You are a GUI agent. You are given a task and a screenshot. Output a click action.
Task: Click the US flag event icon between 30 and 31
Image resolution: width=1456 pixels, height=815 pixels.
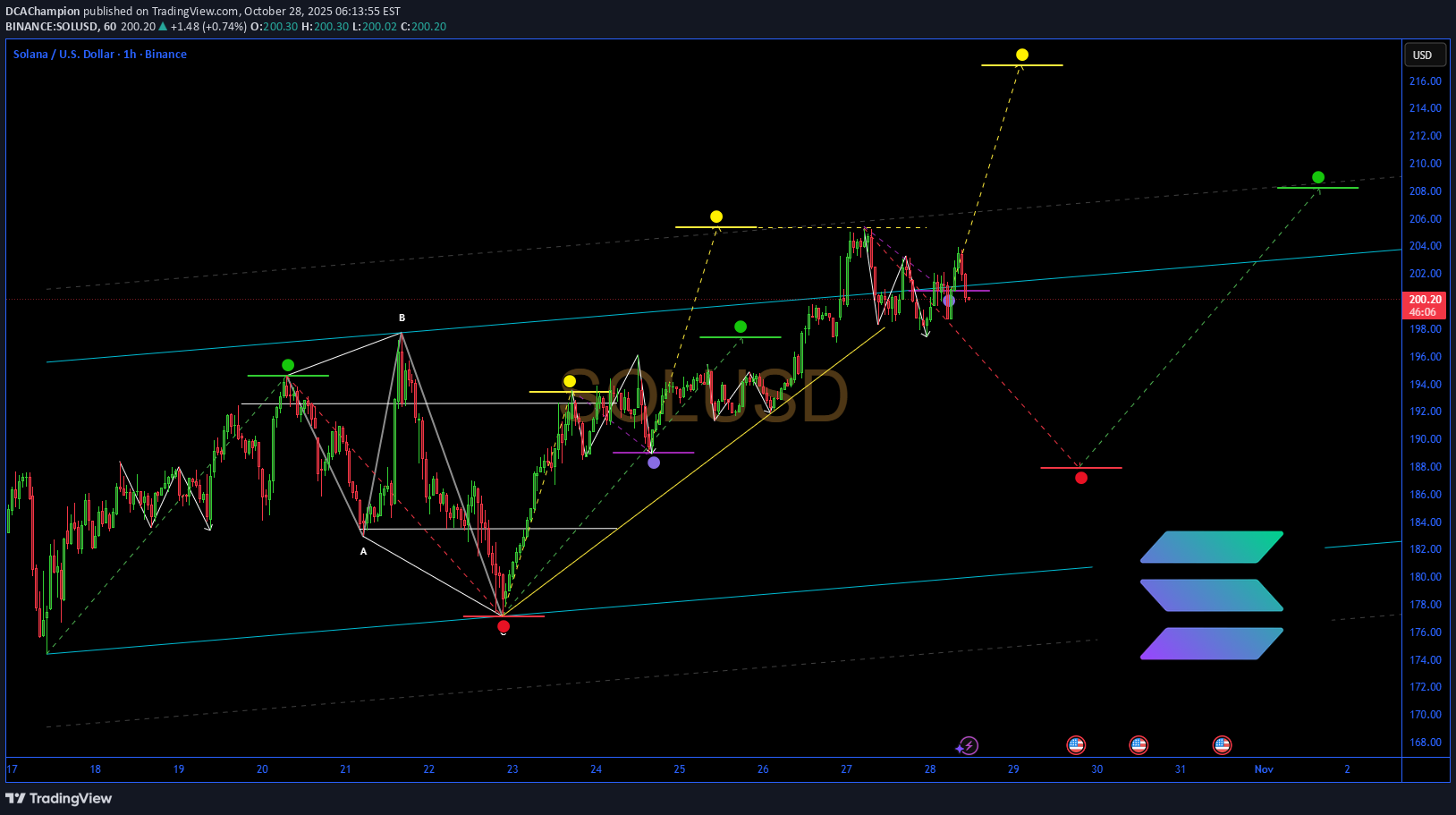[1139, 745]
